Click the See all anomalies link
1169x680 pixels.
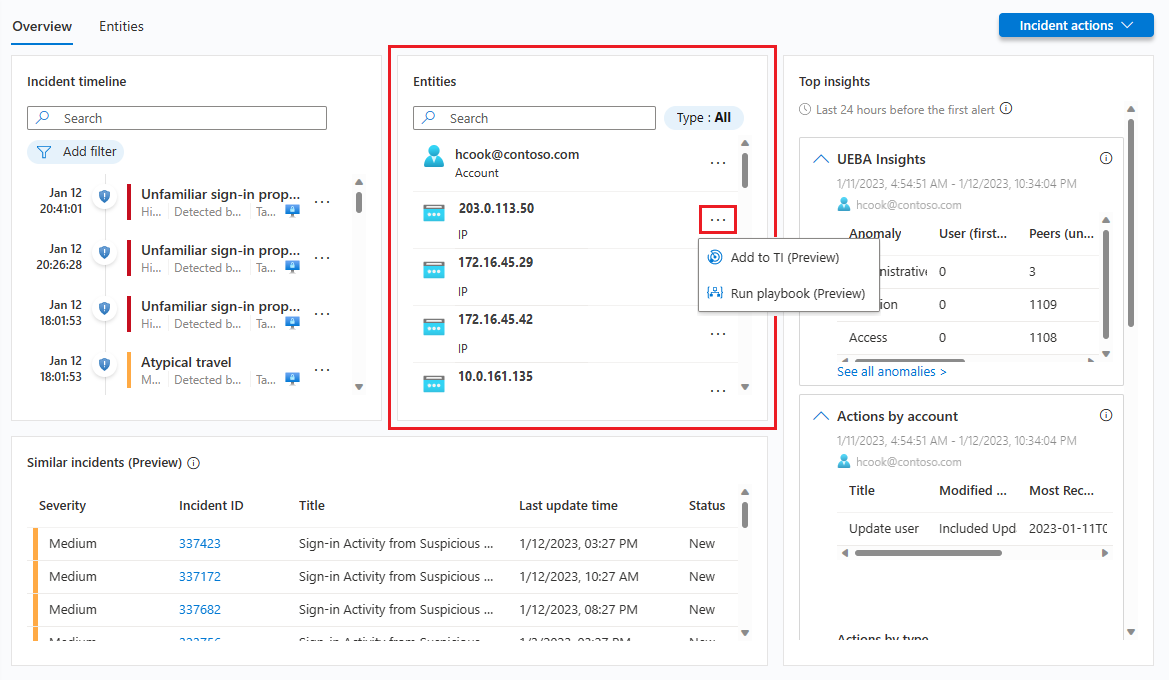click(891, 371)
